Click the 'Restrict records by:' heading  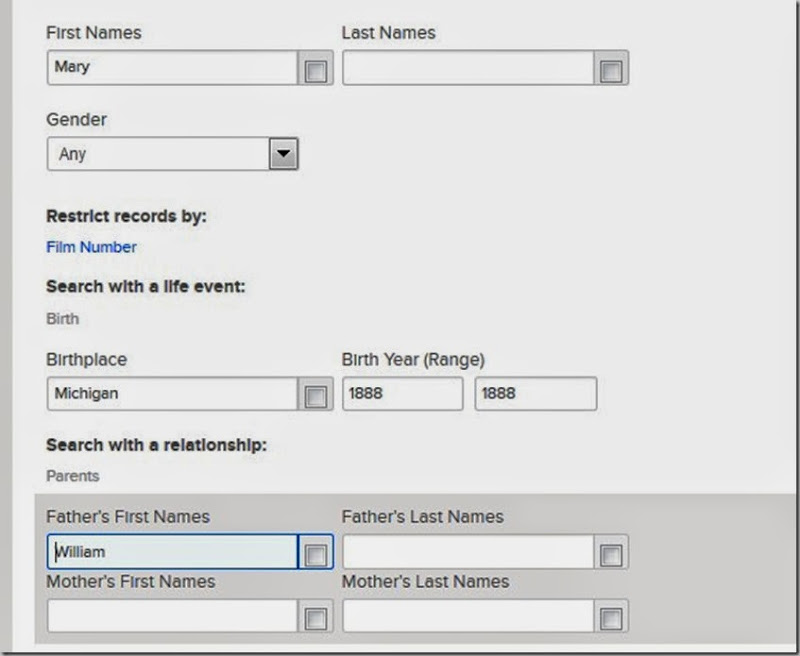127,216
